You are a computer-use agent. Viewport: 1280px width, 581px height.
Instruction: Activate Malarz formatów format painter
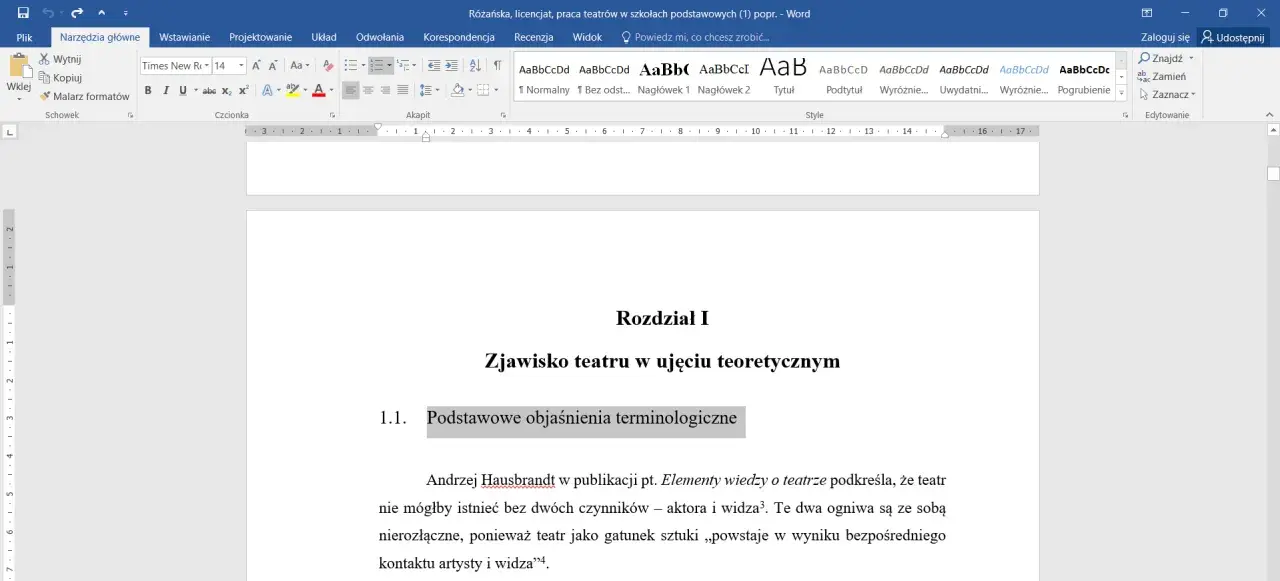point(84,96)
